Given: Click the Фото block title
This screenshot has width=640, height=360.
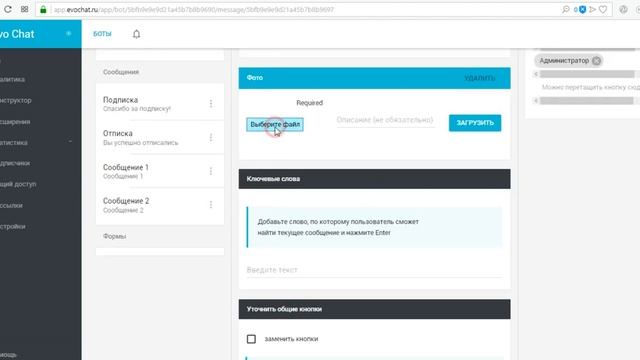Looking at the screenshot, I should pyautogui.click(x=255, y=78).
